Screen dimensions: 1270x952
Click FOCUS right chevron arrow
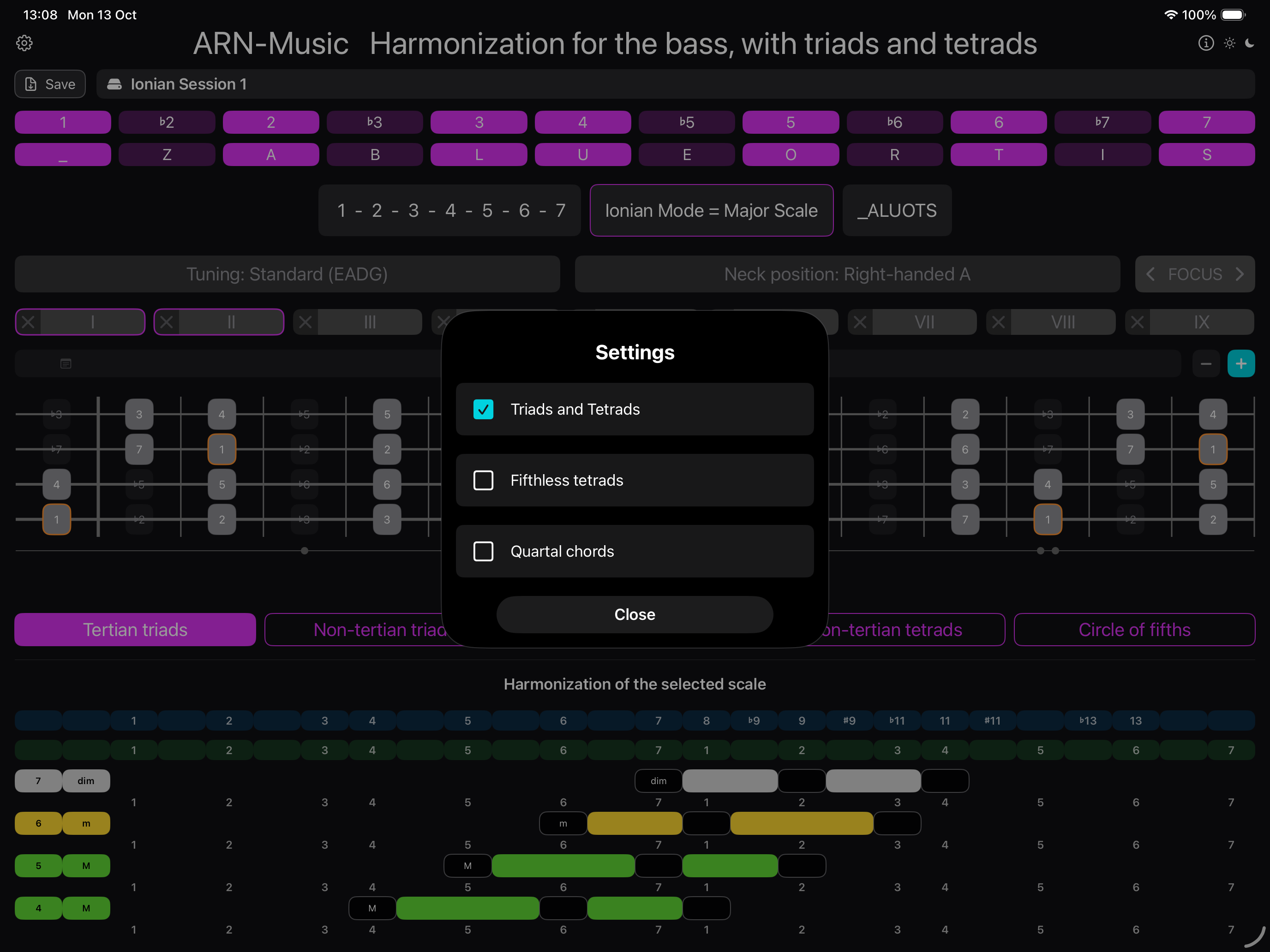(1240, 274)
